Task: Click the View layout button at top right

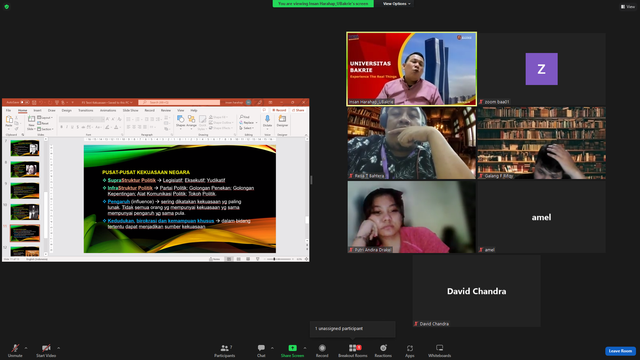Action: pos(628,7)
